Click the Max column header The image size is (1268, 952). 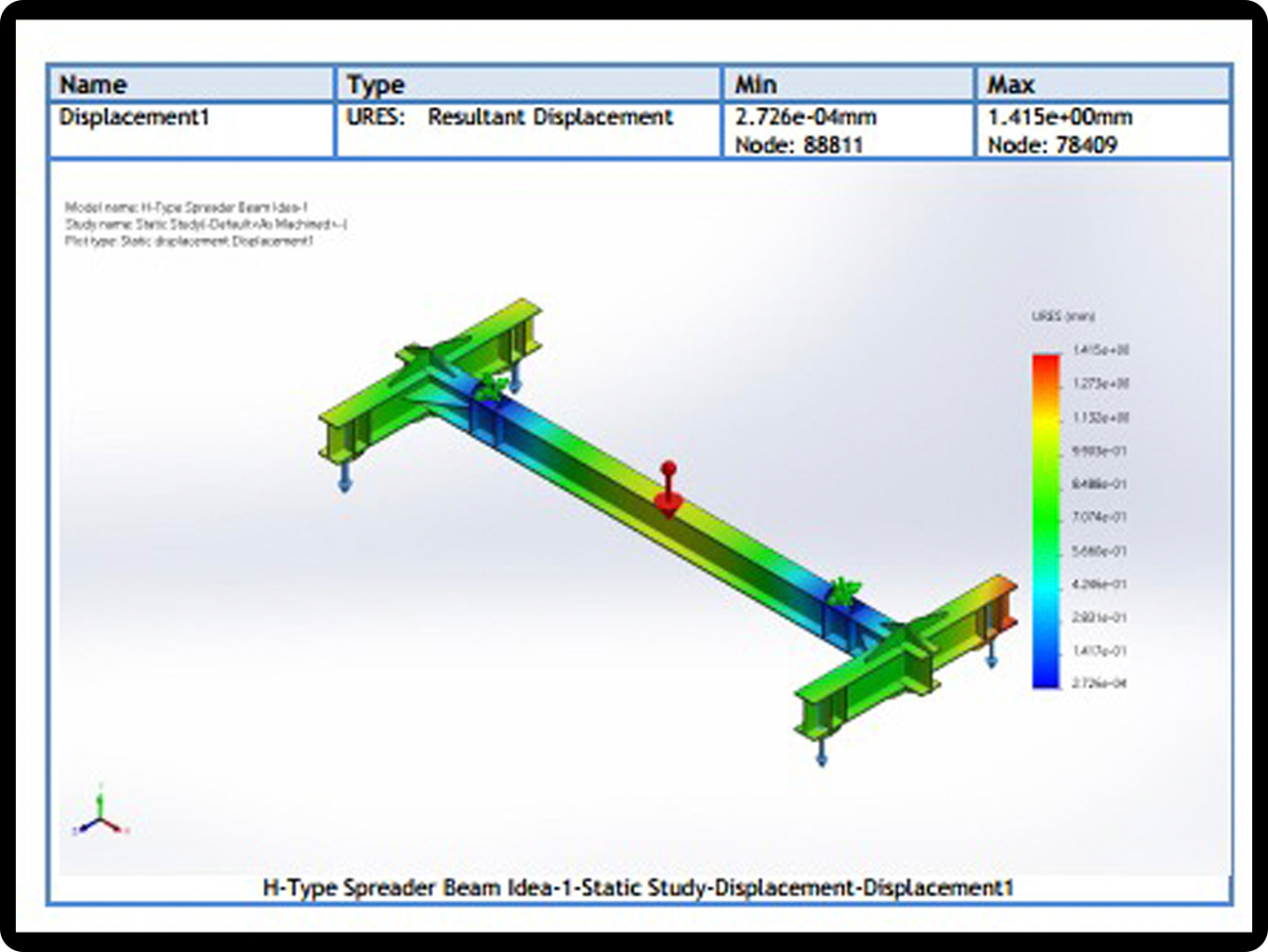click(1010, 85)
